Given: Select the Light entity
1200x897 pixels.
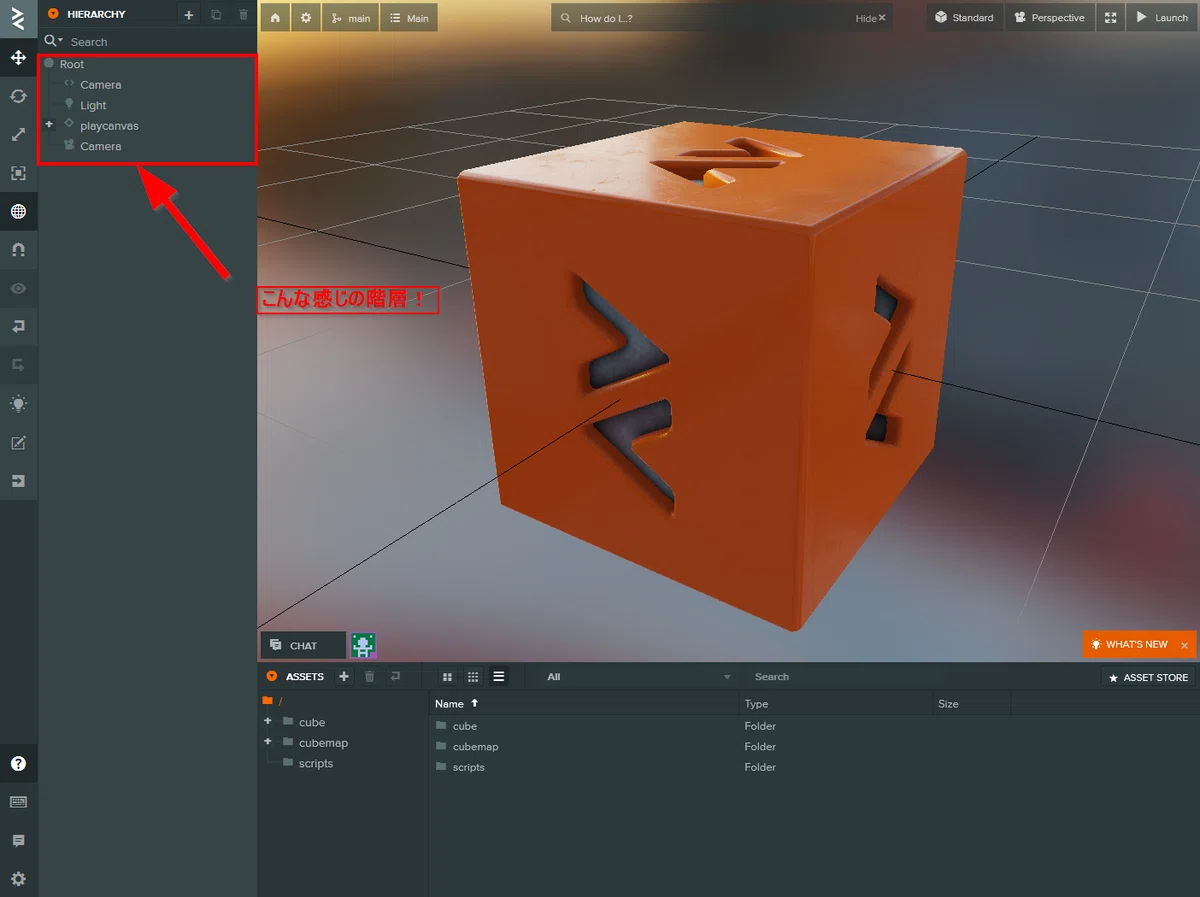Looking at the screenshot, I should (93, 105).
